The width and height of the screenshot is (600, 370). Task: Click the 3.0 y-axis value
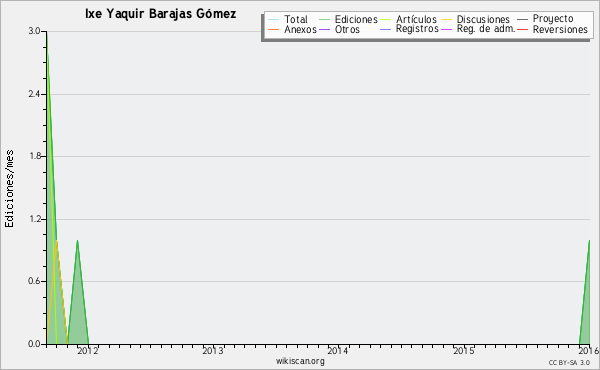(34, 31)
